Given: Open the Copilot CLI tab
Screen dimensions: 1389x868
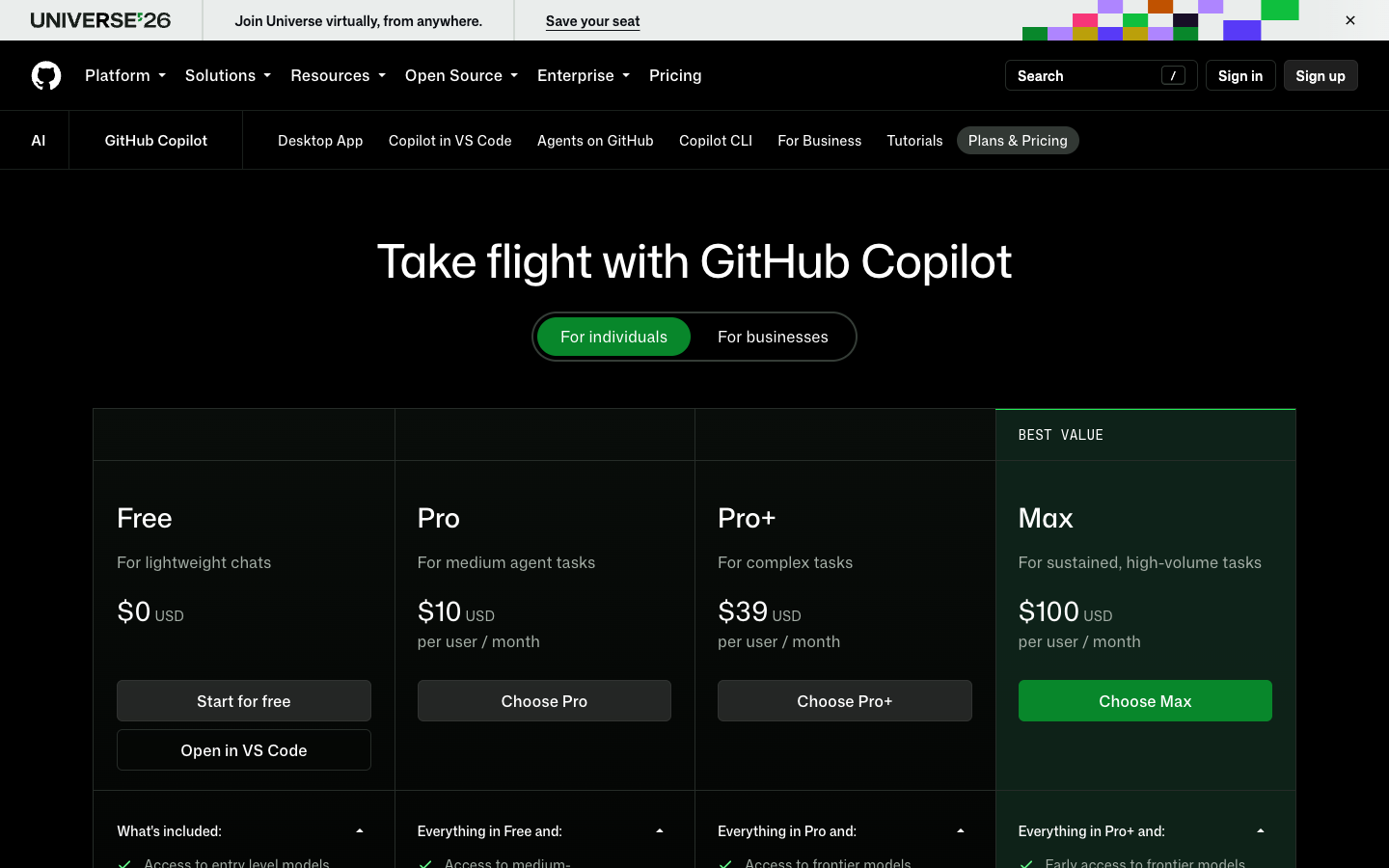Looking at the screenshot, I should 716,141.
